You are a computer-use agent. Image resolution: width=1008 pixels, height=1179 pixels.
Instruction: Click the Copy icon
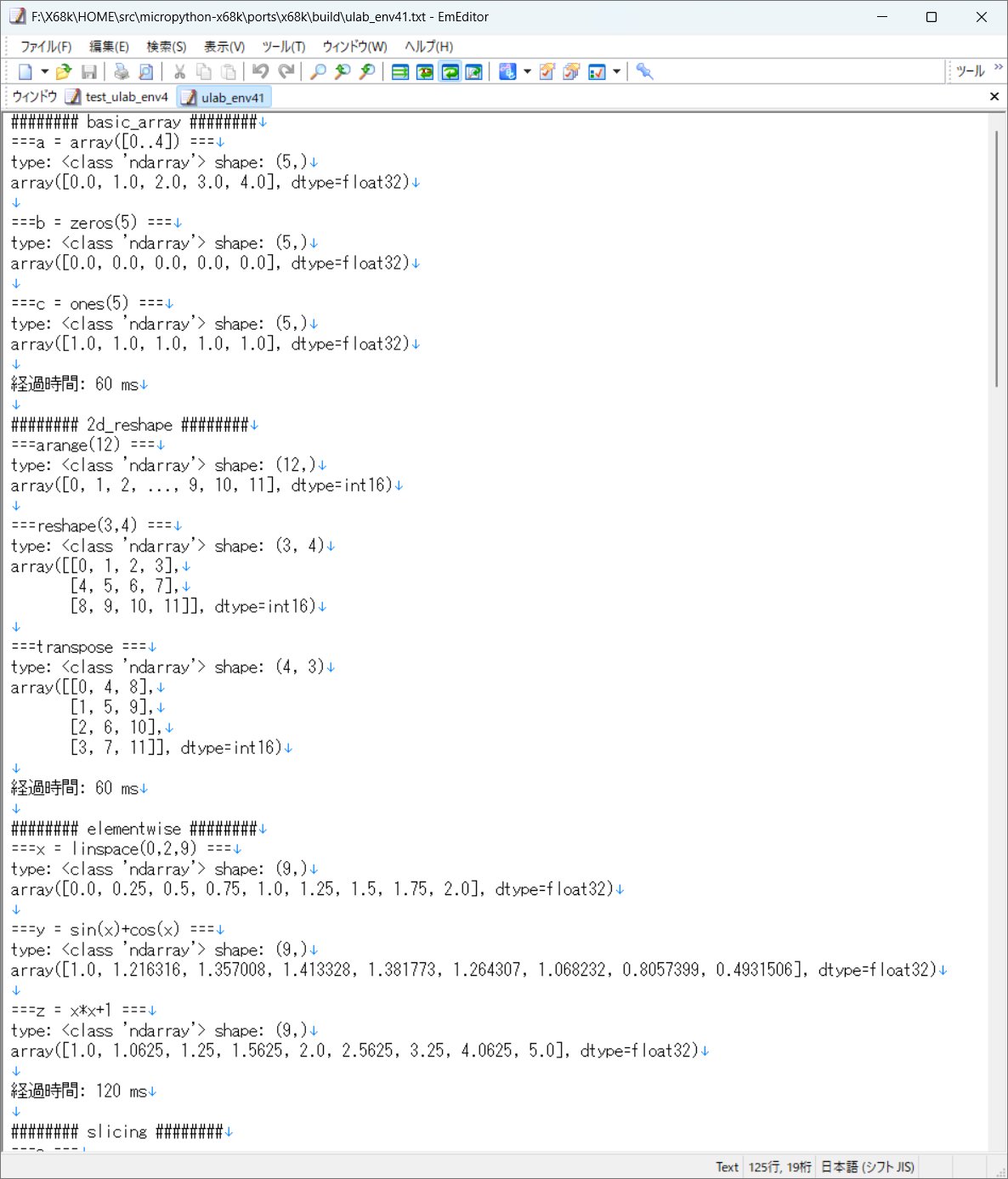click(204, 72)
